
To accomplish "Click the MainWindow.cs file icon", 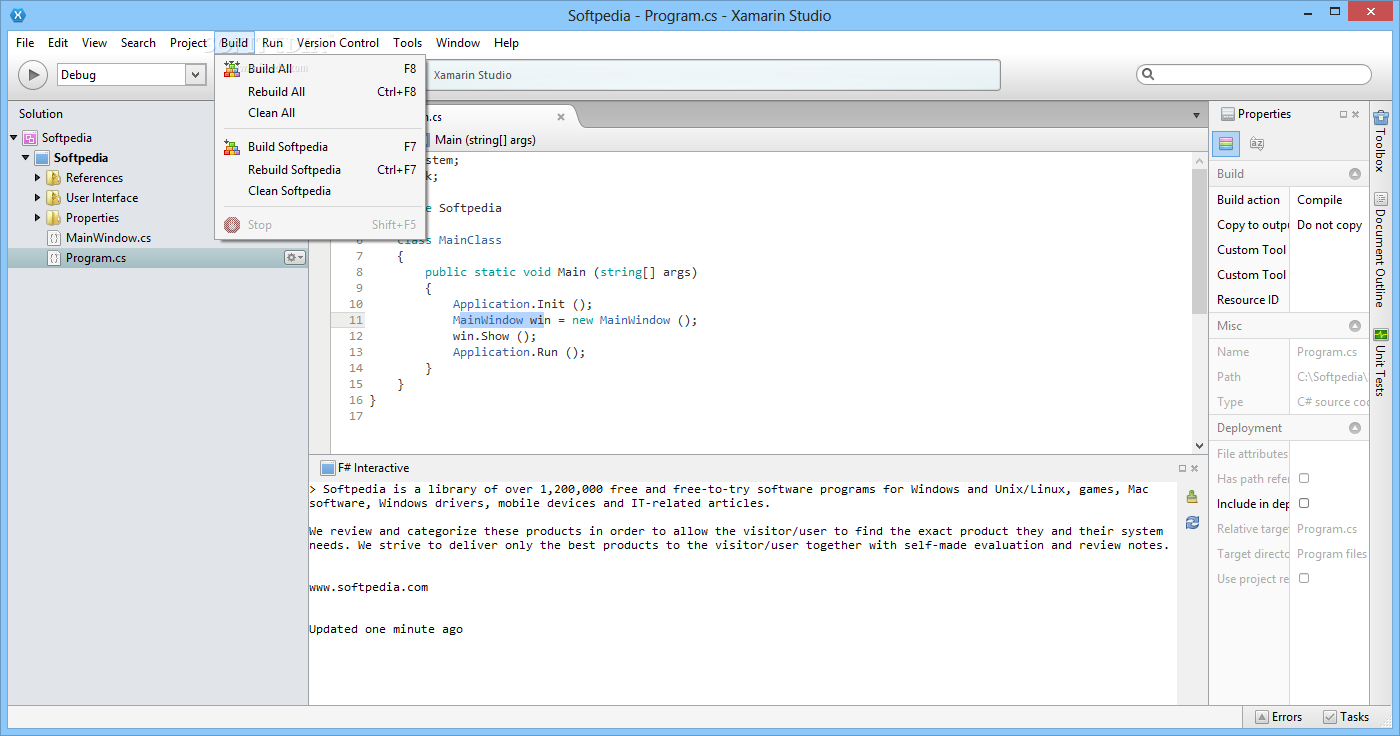I will pos(54,238).
